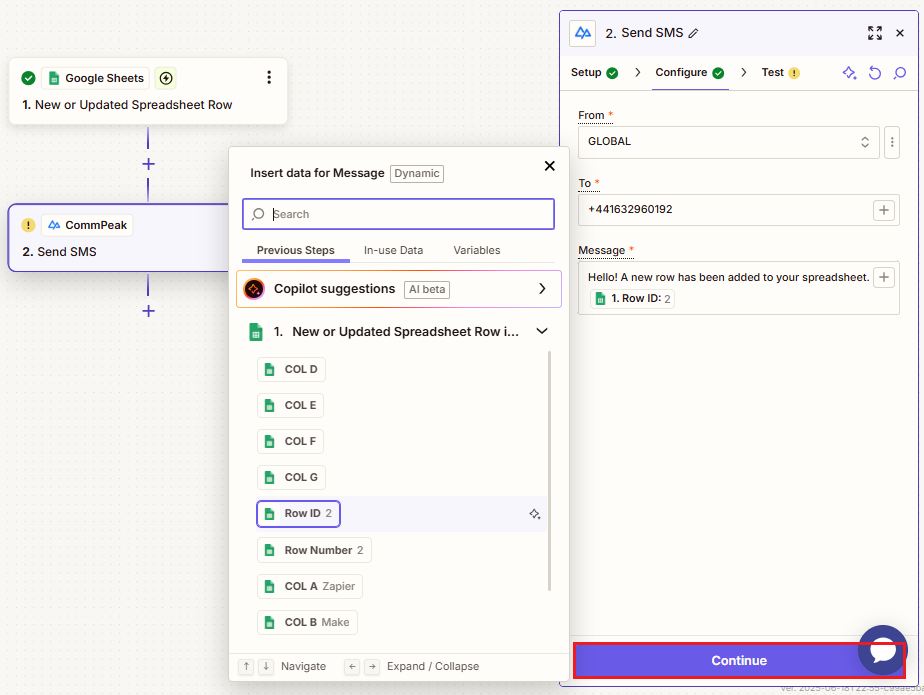Click the yellow warning icon on CommPeak step
924x695 pixels.
coord(28,225)
